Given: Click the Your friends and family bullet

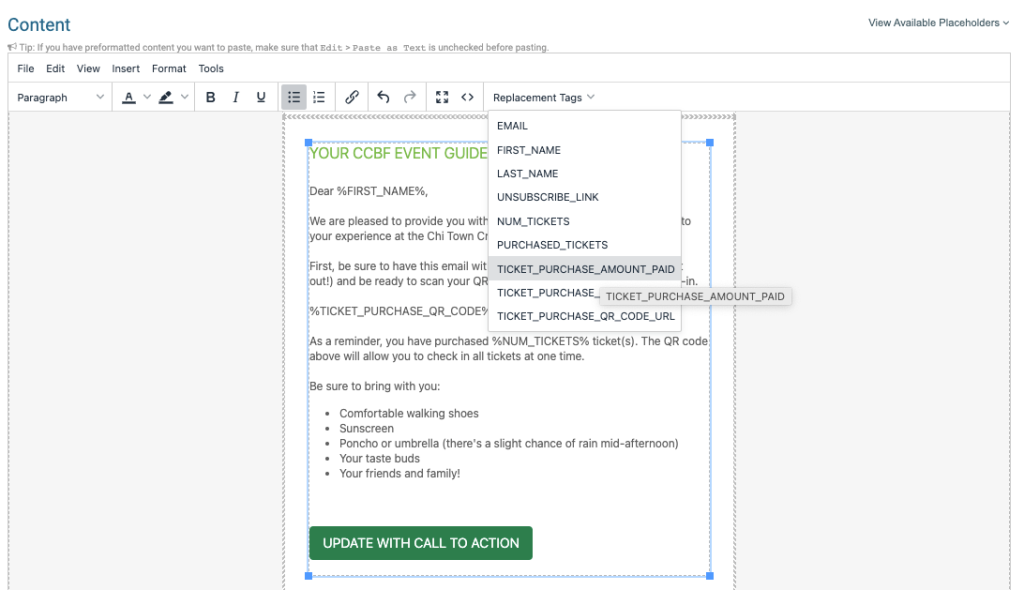Looking at the screenshot, I should pos(400,474).
